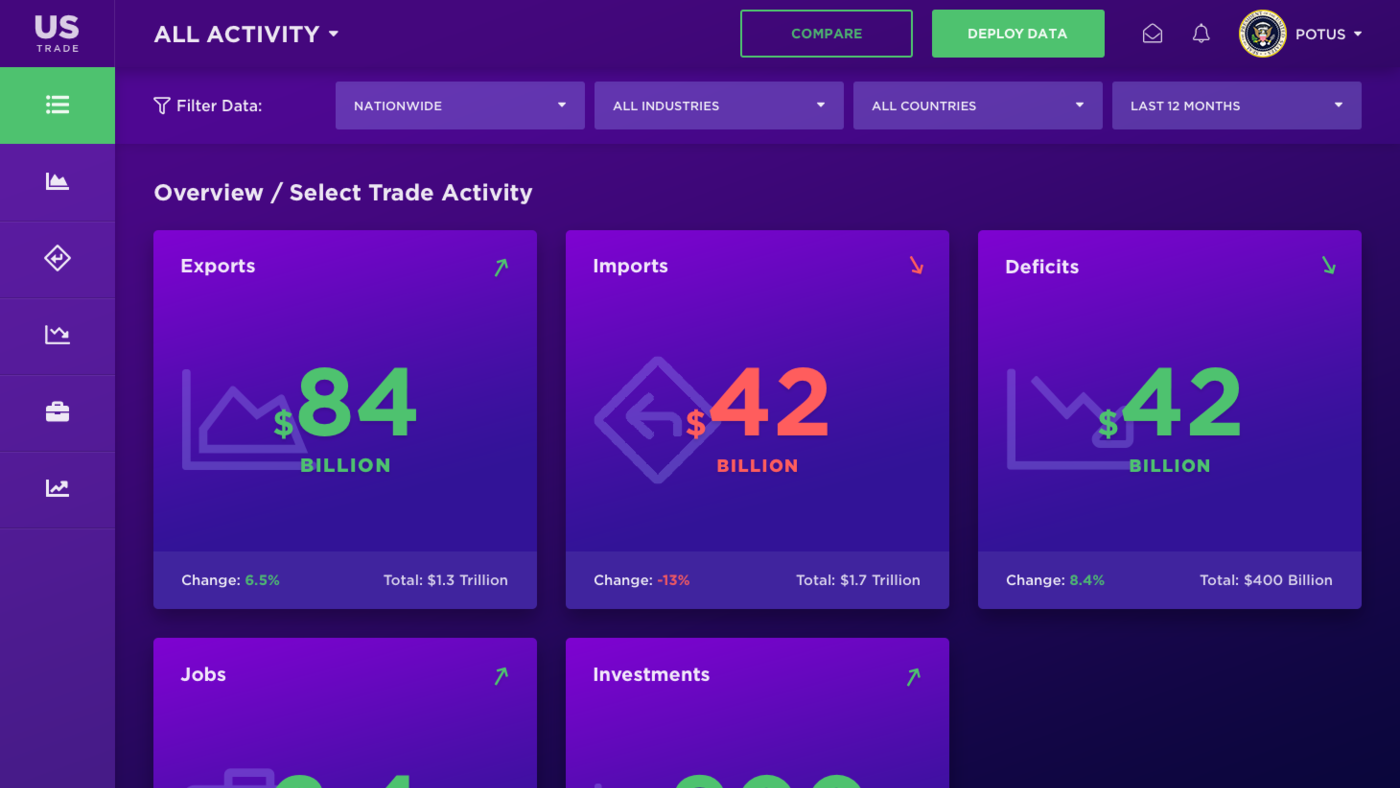Image resolution: width=1400 pixels, height=788 pixels.
Task: Open the mail inbox icon
Action: (1152, 34)
